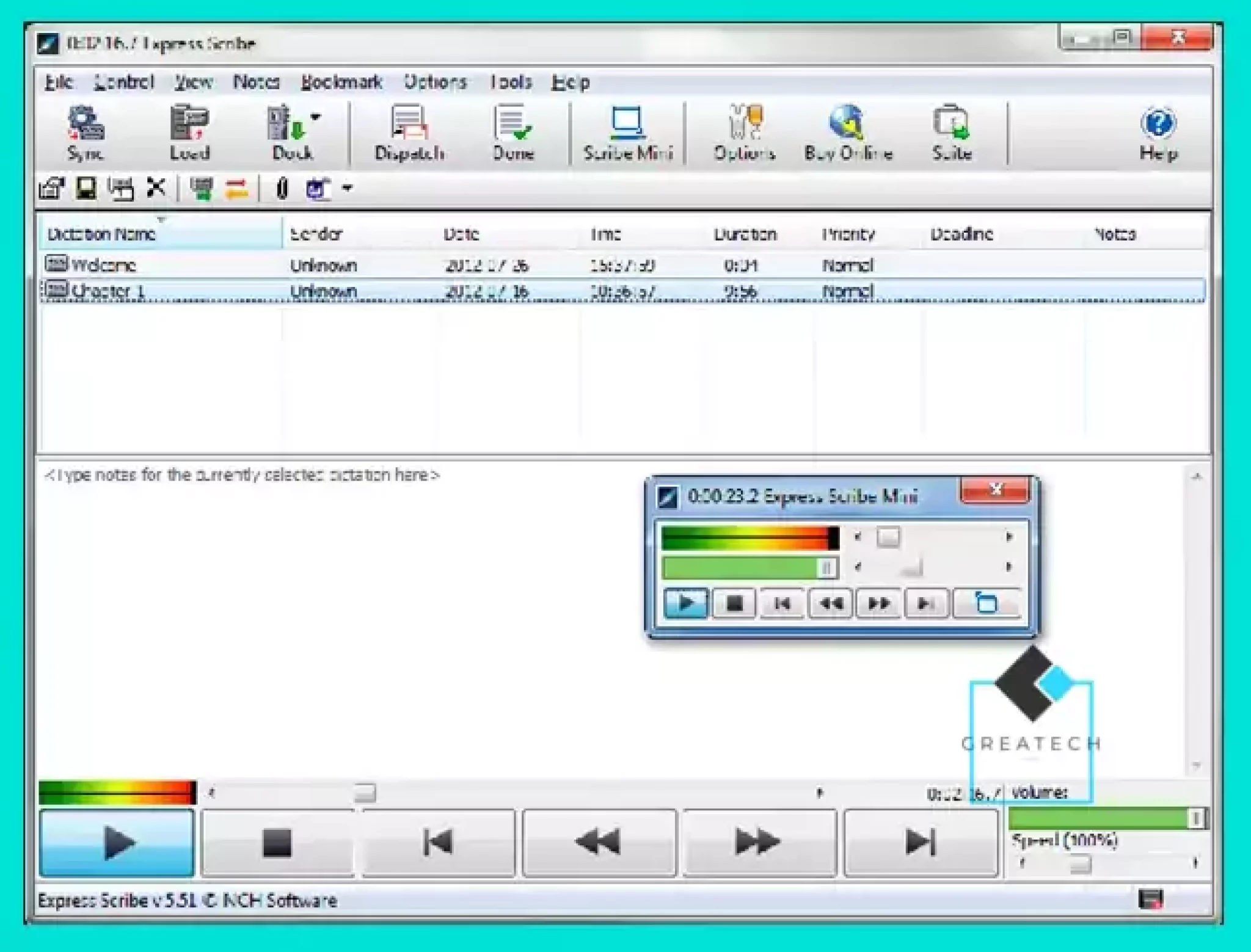This screenshot has width=1251, height=952.
Task: Click the Scribe Mini volume bar
Action: [750, 568]
